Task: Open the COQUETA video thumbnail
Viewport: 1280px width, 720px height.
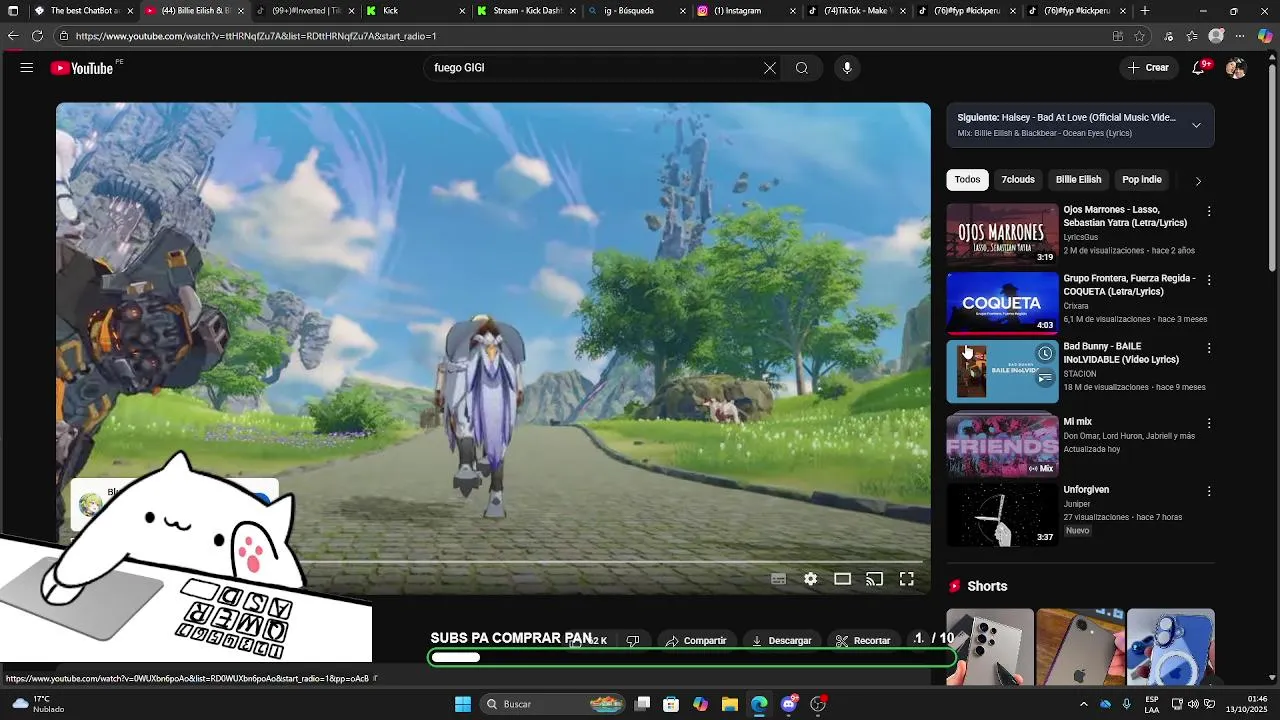Action: [1002, 303]
